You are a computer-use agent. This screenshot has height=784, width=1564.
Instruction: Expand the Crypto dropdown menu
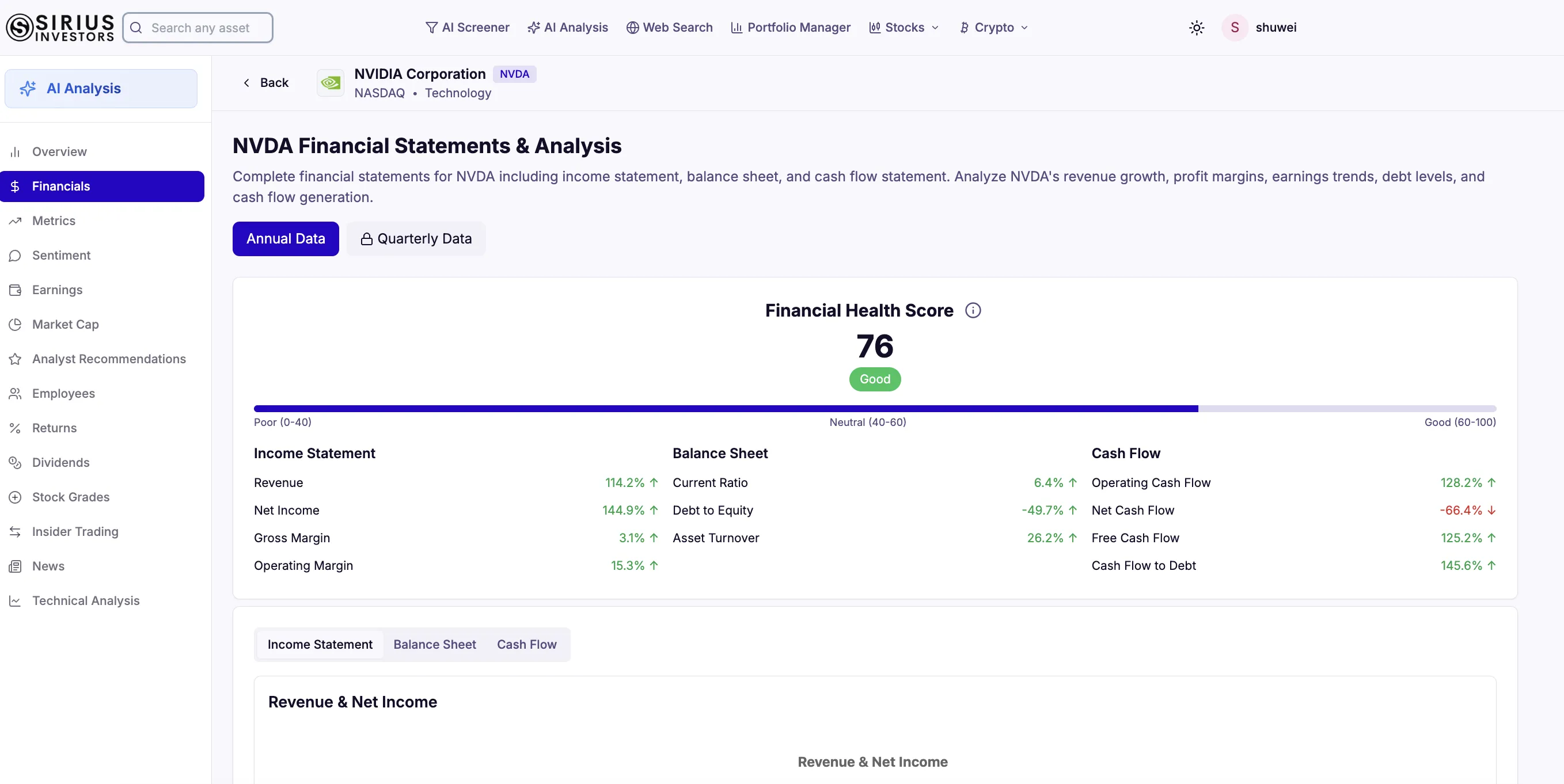click(993, 28)
